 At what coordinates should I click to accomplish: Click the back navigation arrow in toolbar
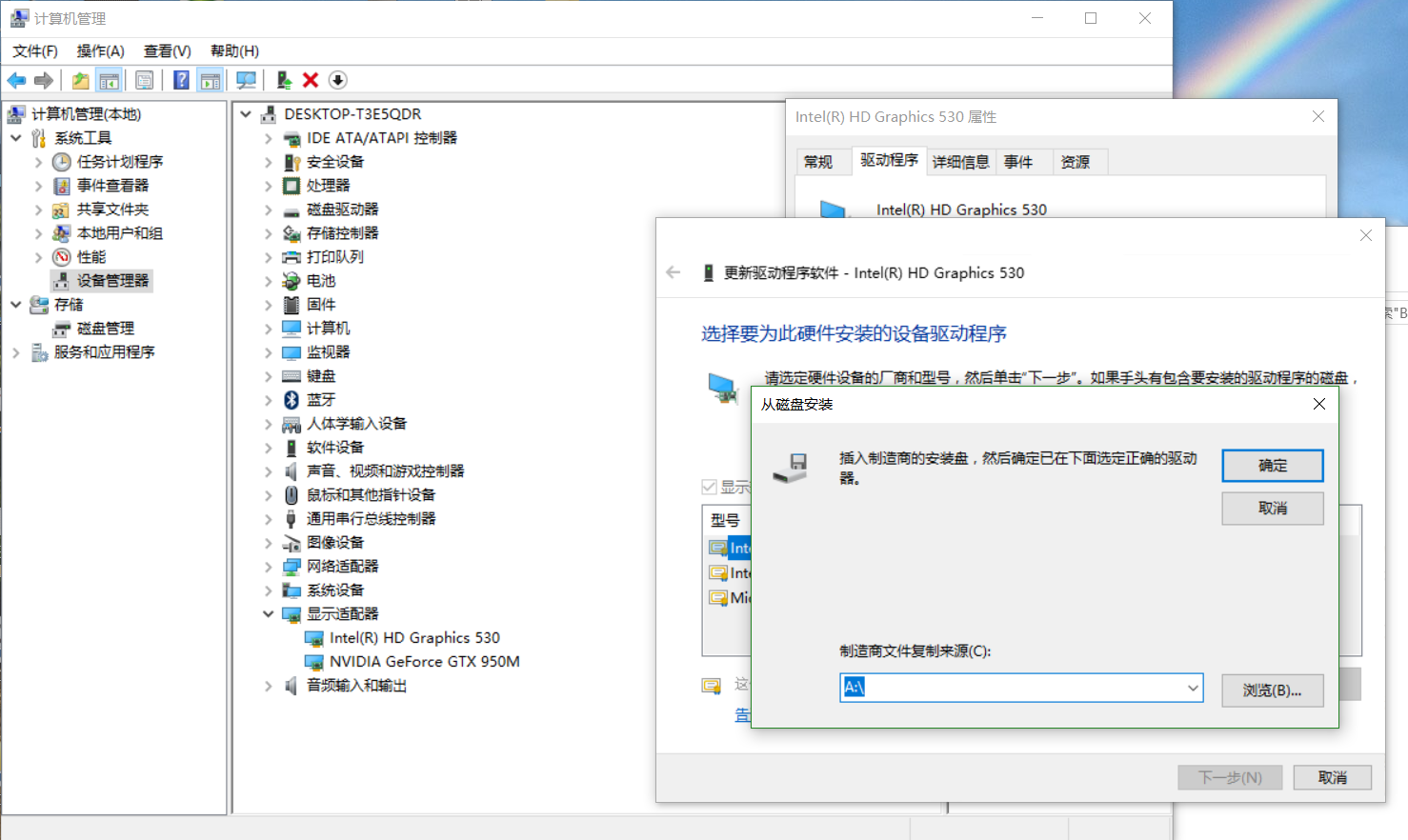pos(16,80)
